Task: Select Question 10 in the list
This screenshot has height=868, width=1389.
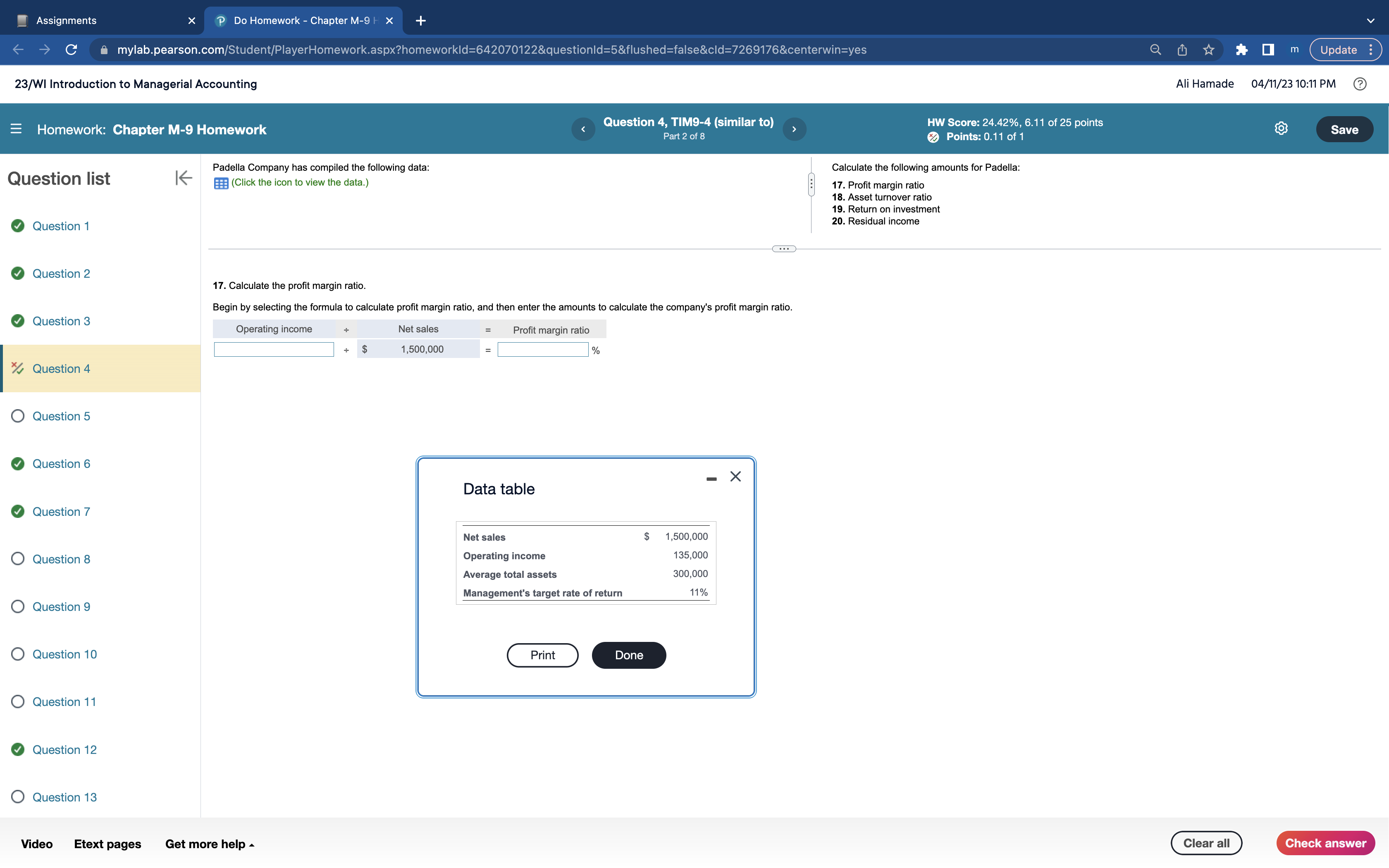Action: [64, 654]
